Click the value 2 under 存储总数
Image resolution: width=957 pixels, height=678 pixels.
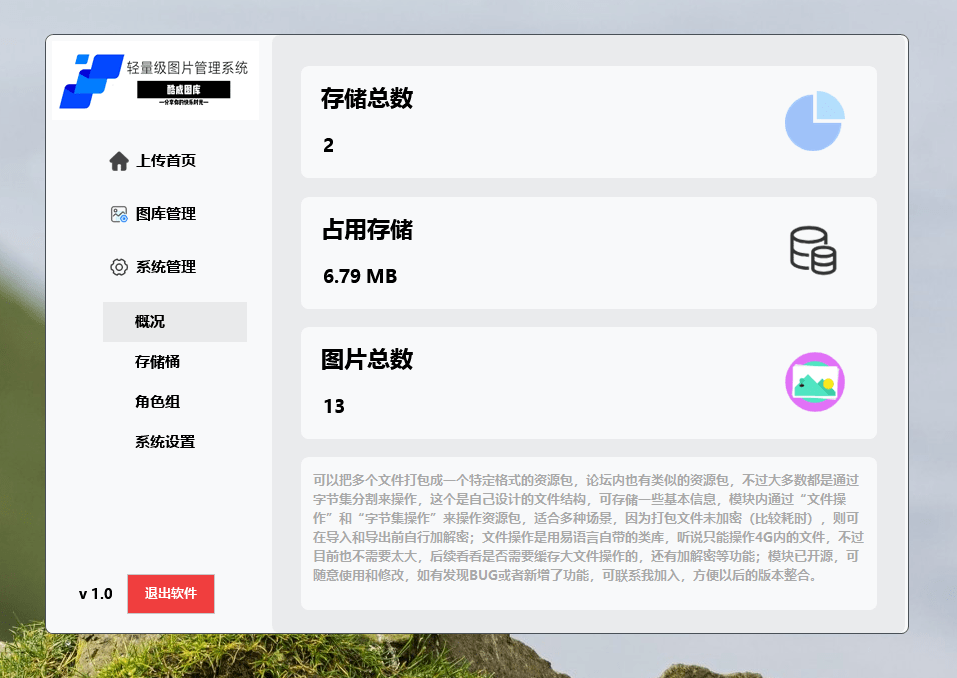click(x=328, y=145)
